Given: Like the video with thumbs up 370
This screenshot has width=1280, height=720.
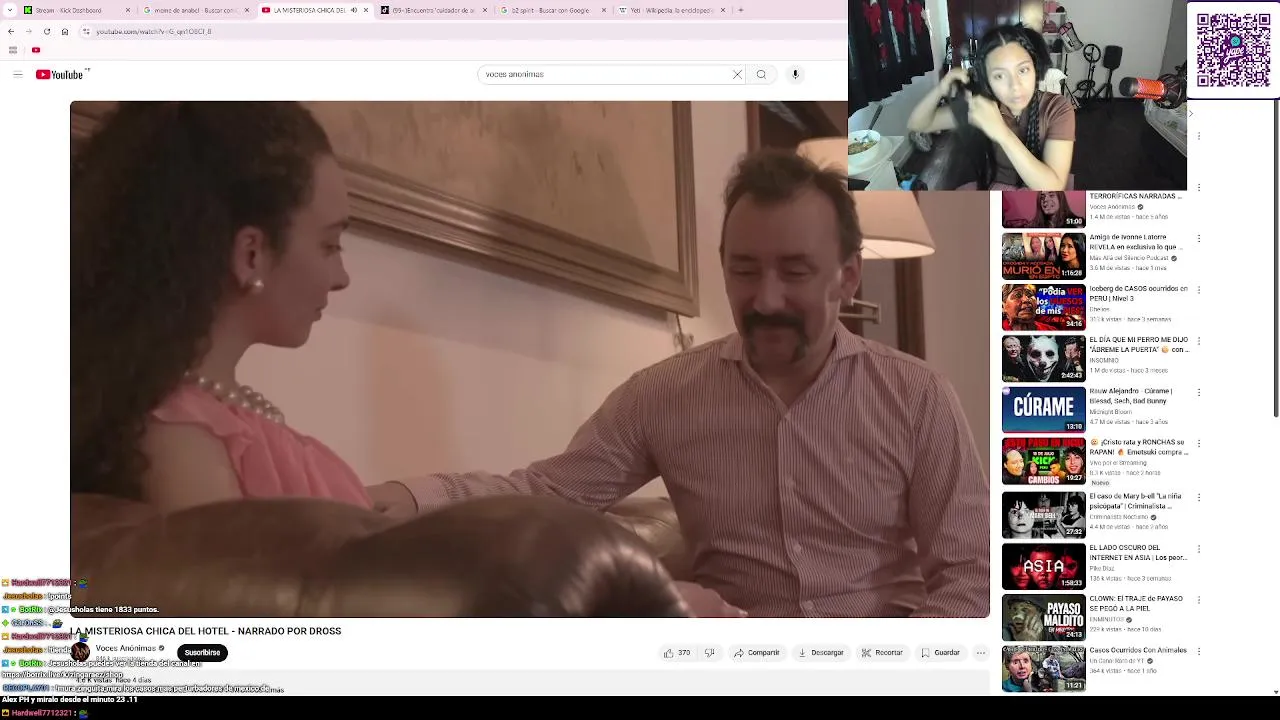Looking at the screenshot, I should (x=677, y=653).
